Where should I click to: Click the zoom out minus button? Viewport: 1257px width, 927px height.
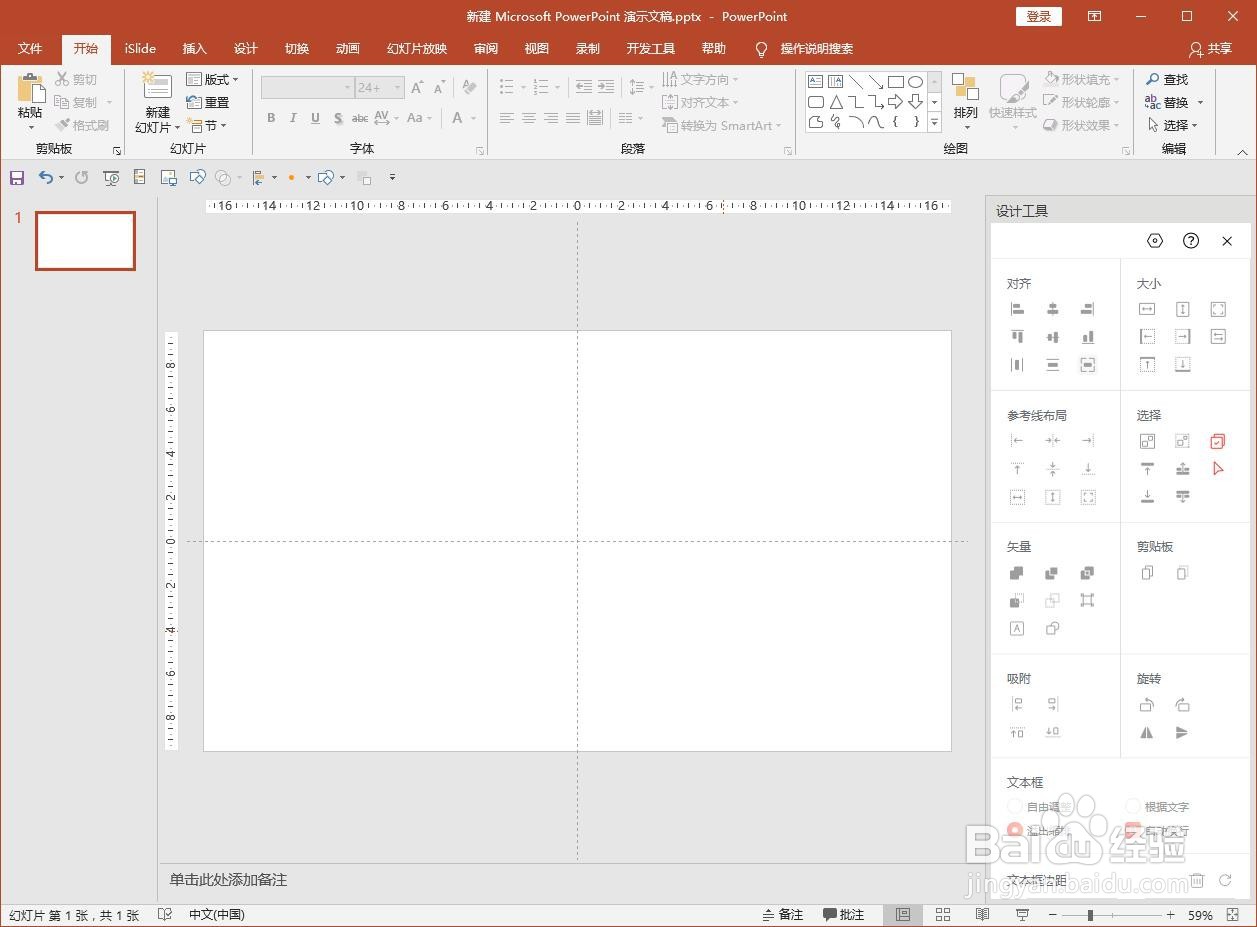coord(1052,915)
